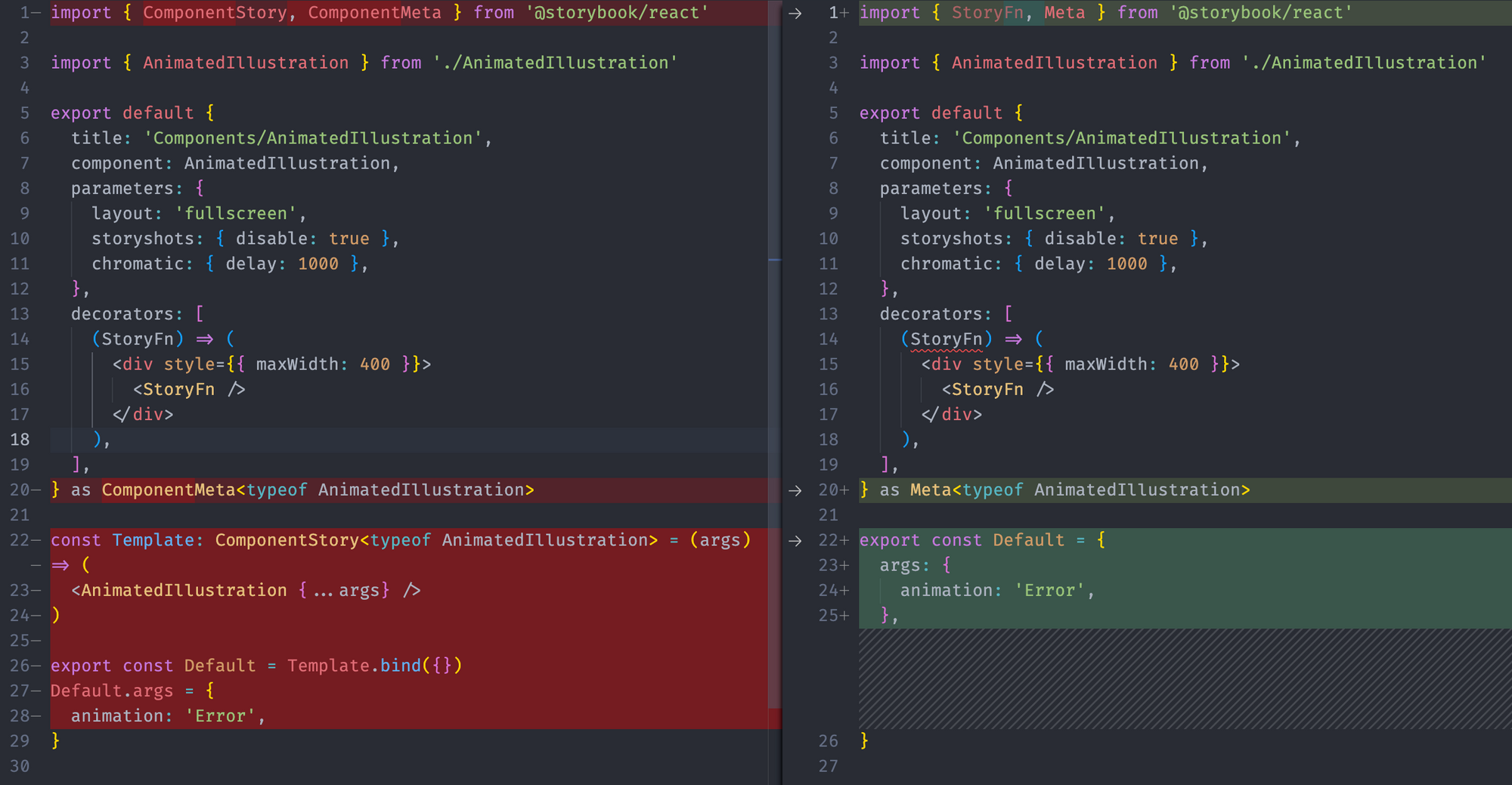This screenshot has height=785, width=1512.
Task: Click 'export const Default' on right line 22
Action: 962,540
